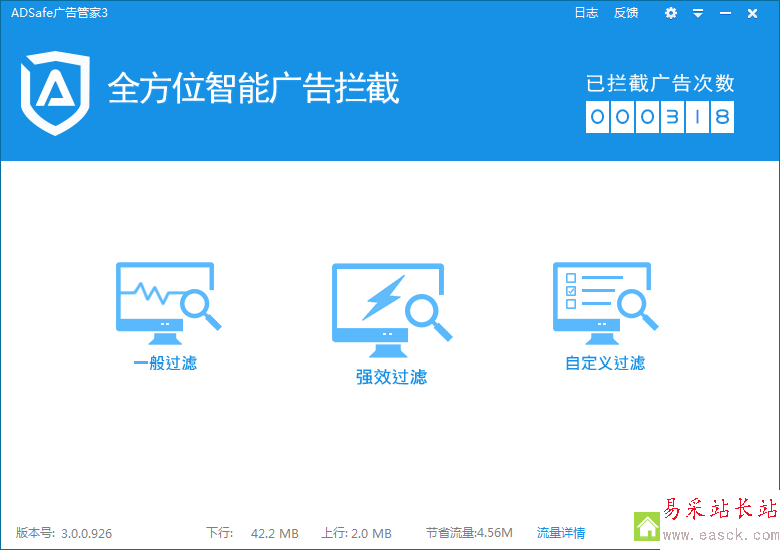
Task: Open the 一般过滤 monitor icon
Action: click(x=168, y=303)
